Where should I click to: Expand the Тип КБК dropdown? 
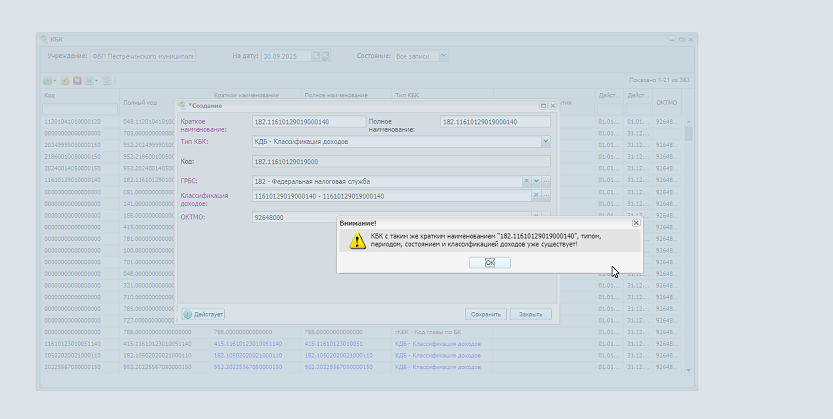click(546, 142)
